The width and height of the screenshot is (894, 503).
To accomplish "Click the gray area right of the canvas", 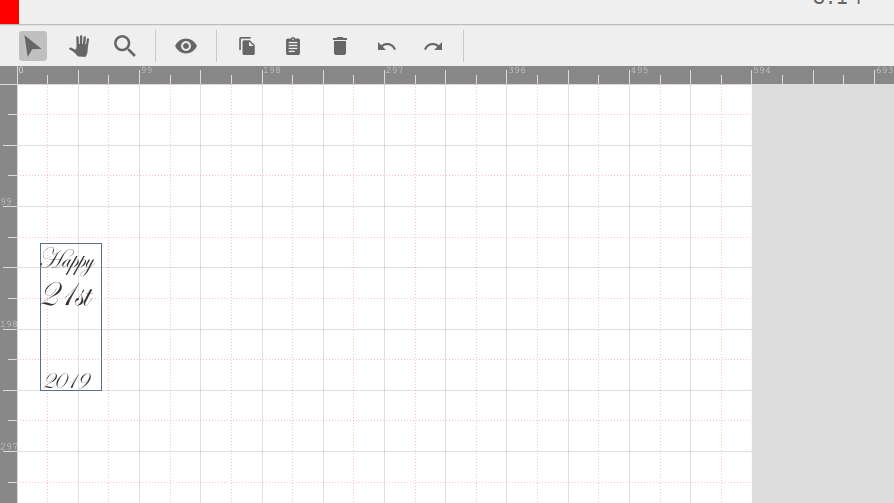I will (822, 290).
